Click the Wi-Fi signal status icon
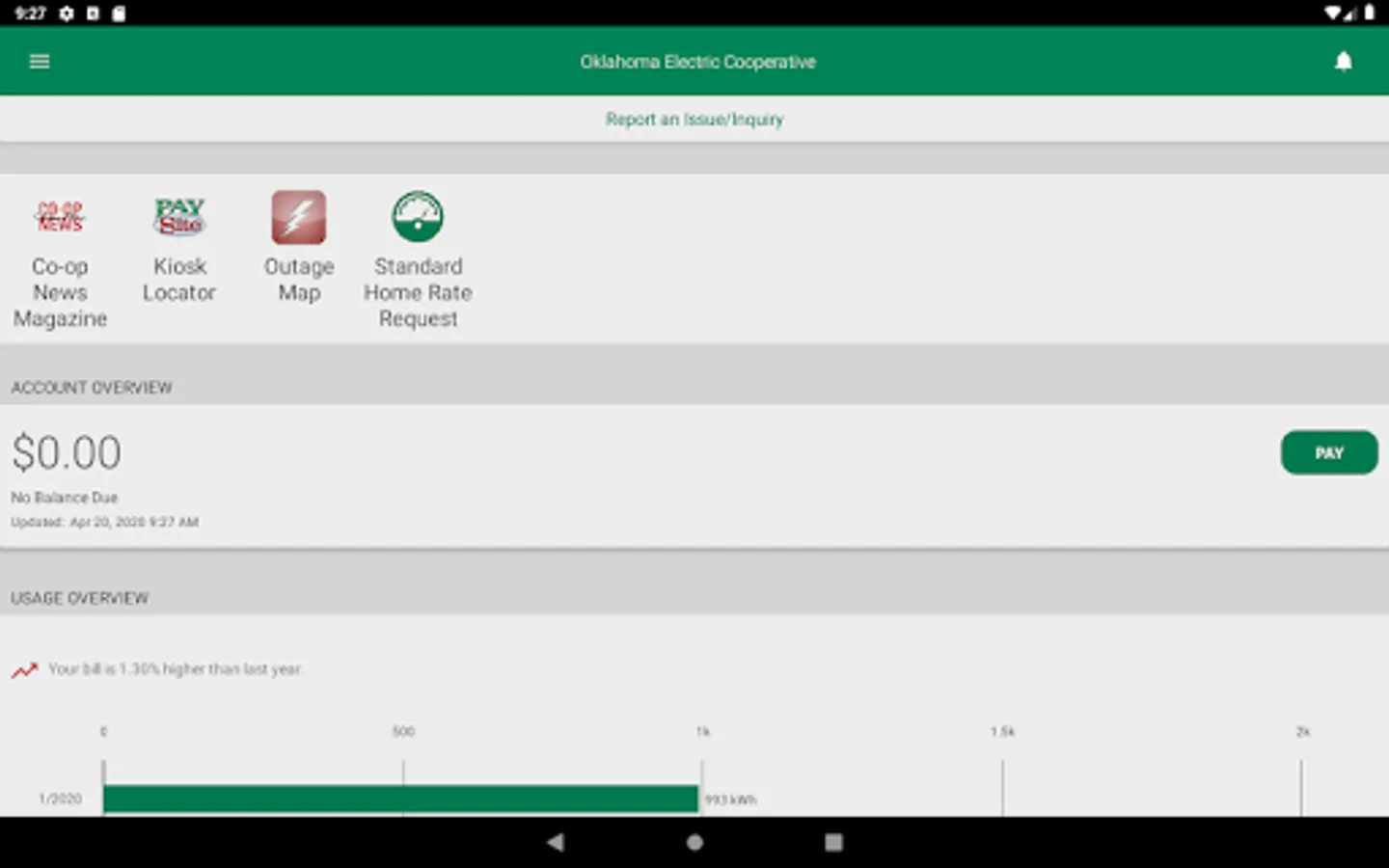The height and width of the screenshot is (868, 1389). pos(1332,14)
